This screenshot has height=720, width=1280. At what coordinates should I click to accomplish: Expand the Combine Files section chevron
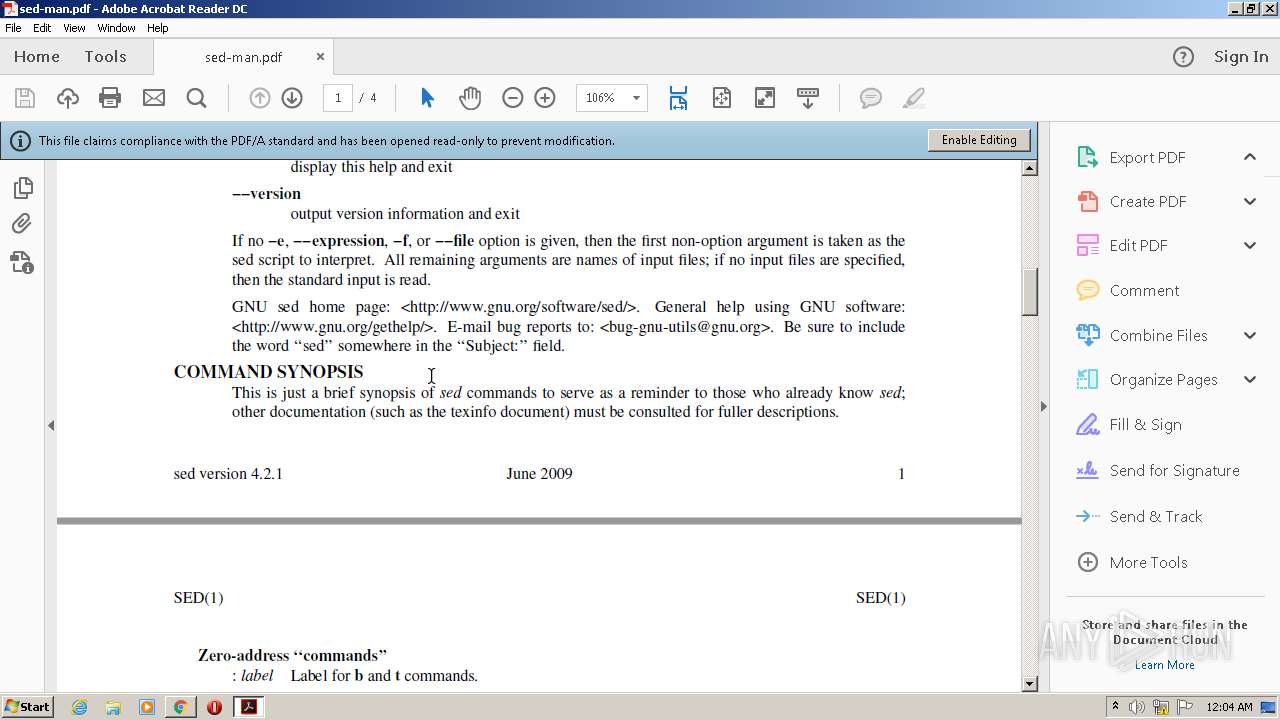pyautogui.click(x=1250, y=335)
